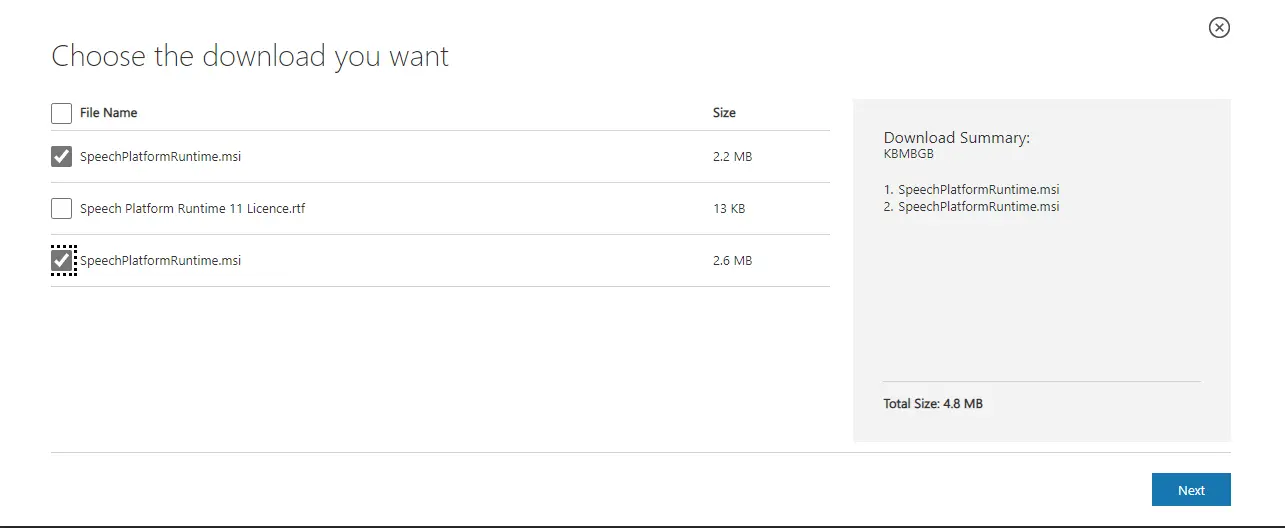This screenshot has width=1285, height=528.
Task: Click the first SpeechPlatformRuntime.msi file name
Action: [x=160, y=157]
